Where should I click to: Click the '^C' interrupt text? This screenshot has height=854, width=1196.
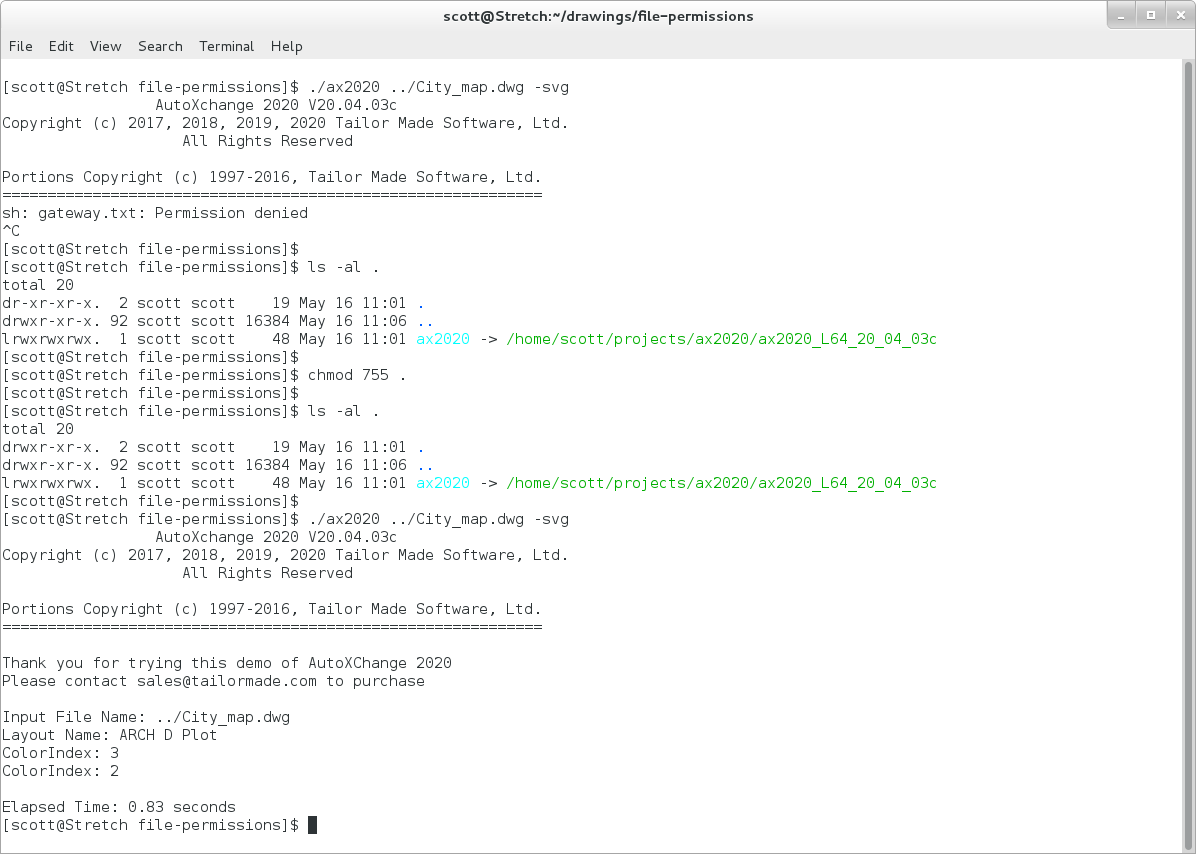[x=11, y=231]
